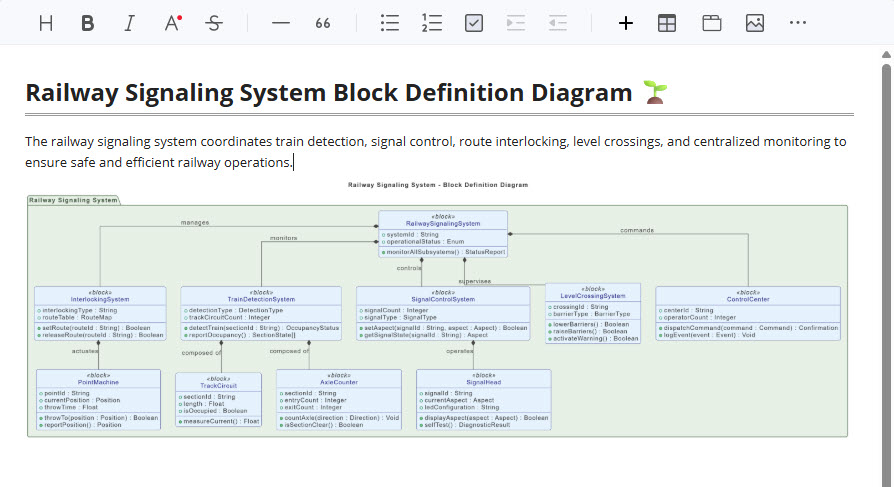Toggle bold formatting
The image size is (894, 487).
coord(87,23)
